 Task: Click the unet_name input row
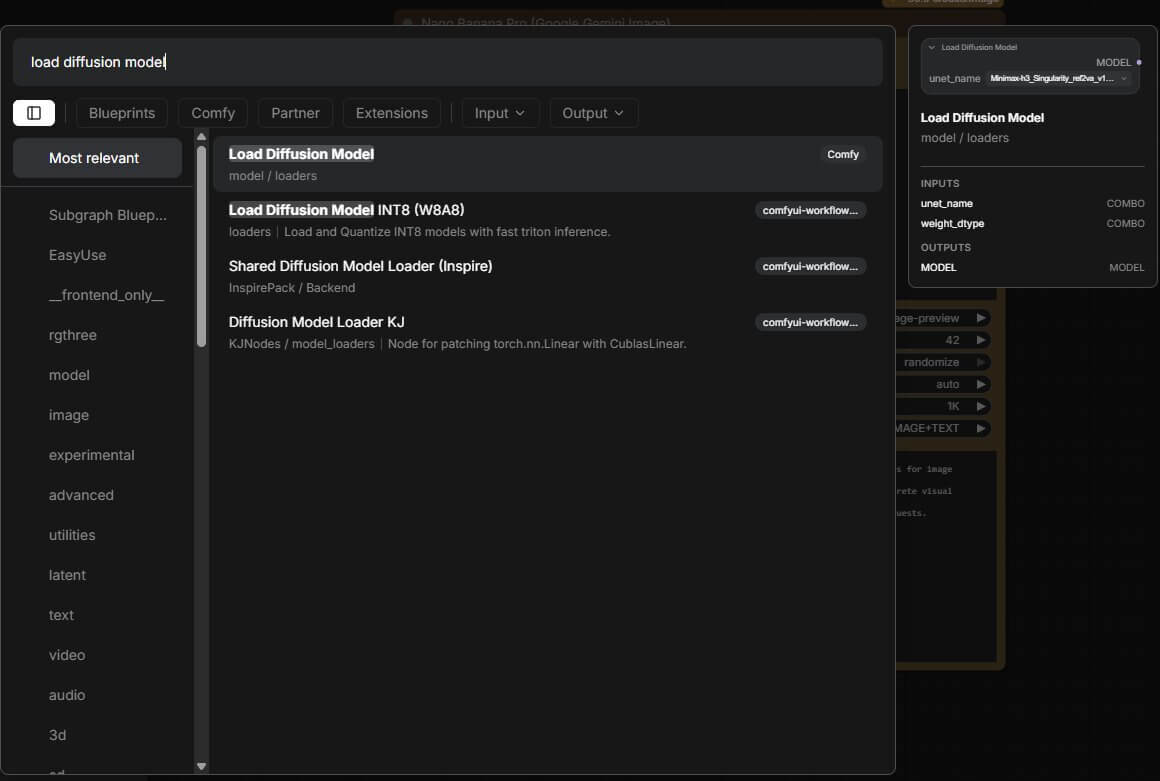click(x=1032, y=203)
